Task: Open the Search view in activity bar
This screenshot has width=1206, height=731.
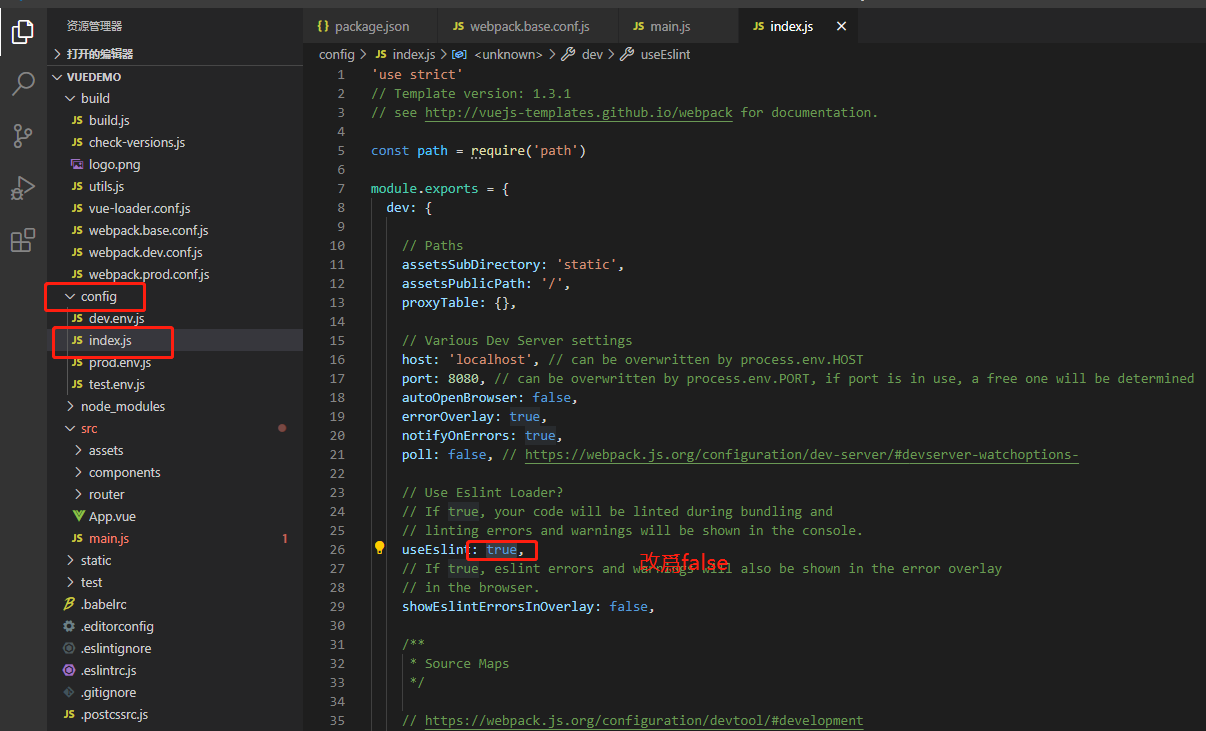Action: pos(22,84)
